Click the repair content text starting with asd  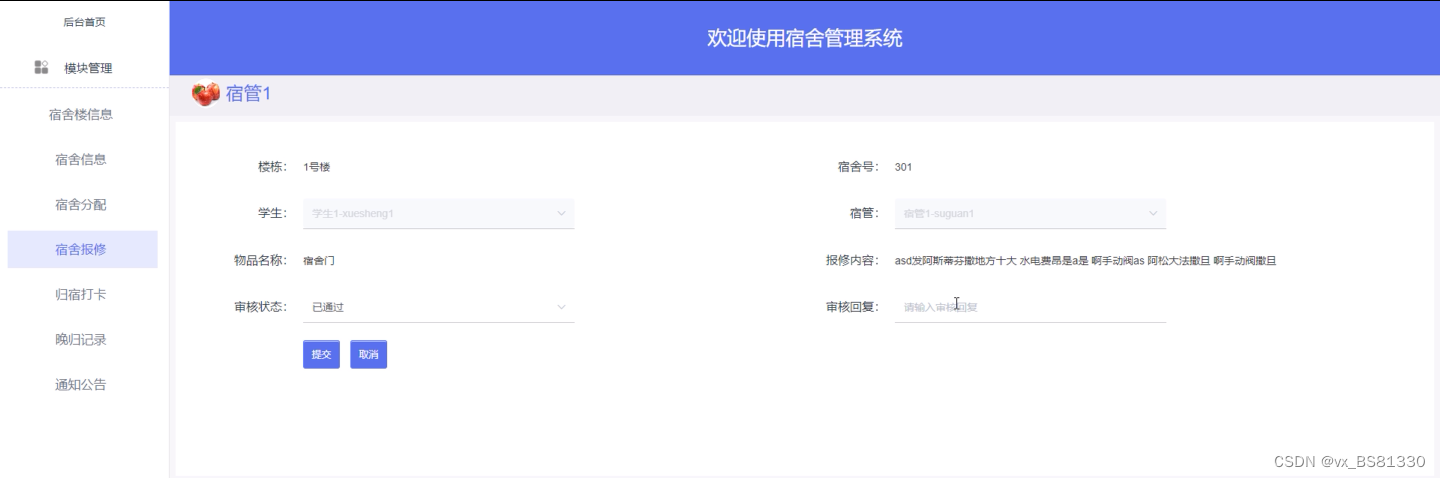pos(1085,261)
